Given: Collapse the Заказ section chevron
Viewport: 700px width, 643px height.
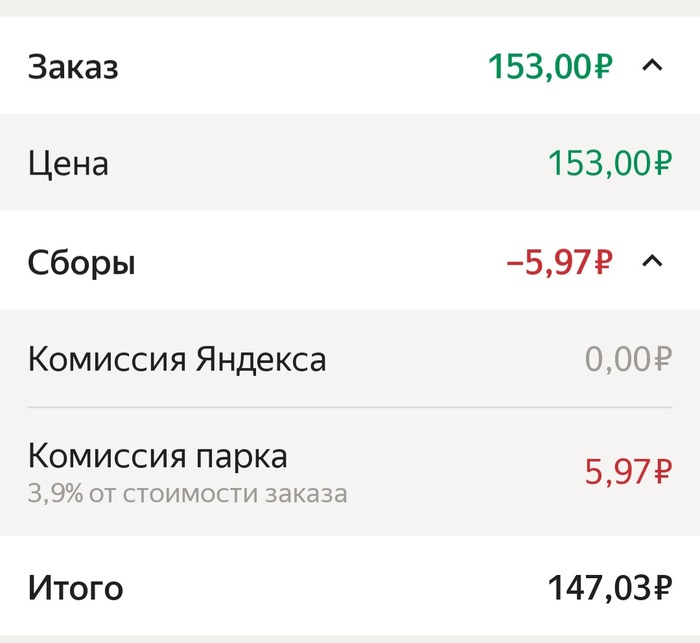Looking at the screenshot, I should (652, 67).
